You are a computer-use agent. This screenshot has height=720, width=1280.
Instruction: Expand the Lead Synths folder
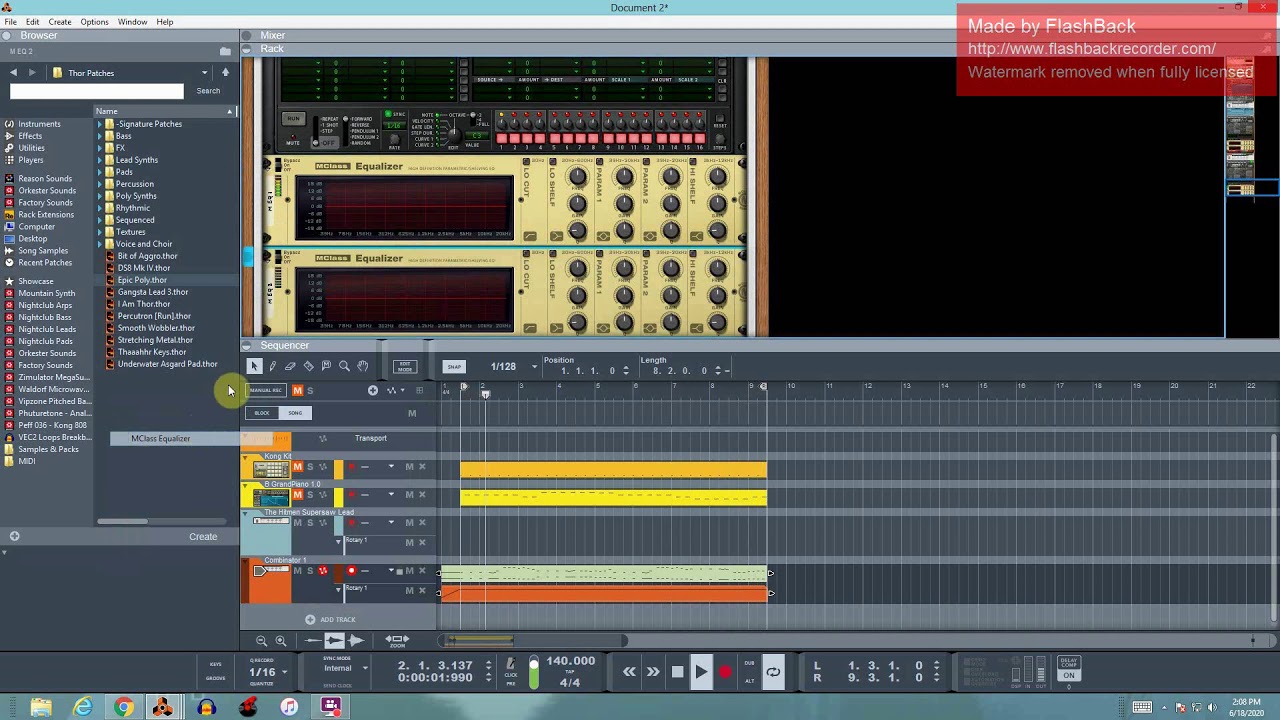coord(100,160)
